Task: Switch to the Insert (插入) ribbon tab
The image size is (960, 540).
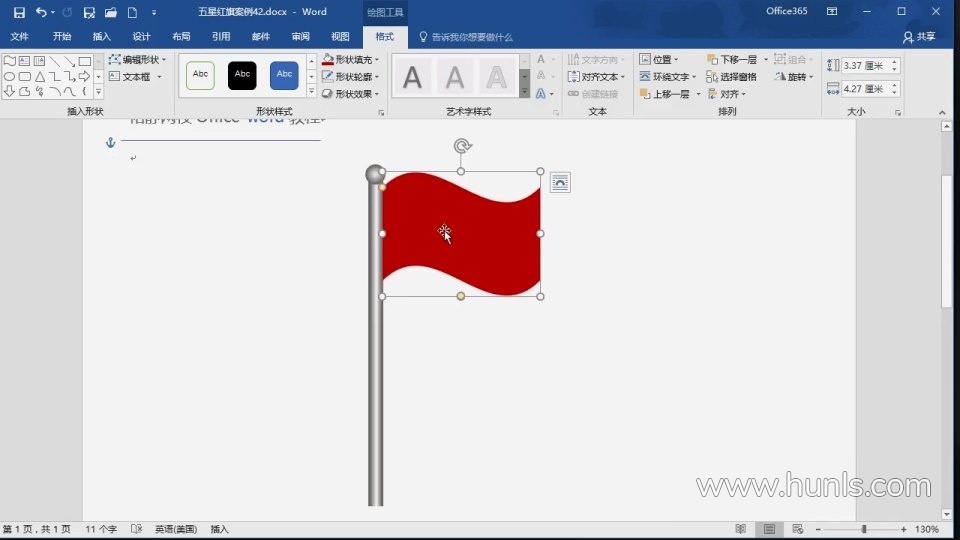Action: (102, 37)
